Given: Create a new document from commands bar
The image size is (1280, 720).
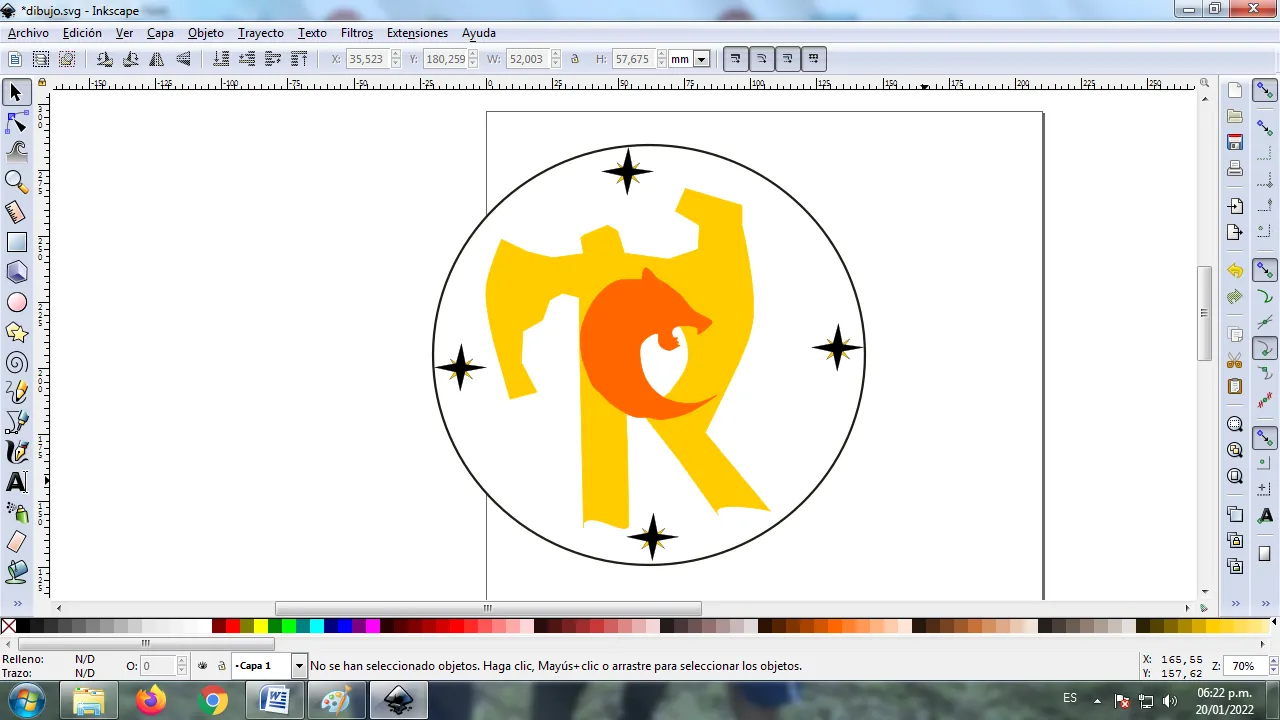Looking at the screenshot, I should pyautogui.click(x=1235, y=90).
